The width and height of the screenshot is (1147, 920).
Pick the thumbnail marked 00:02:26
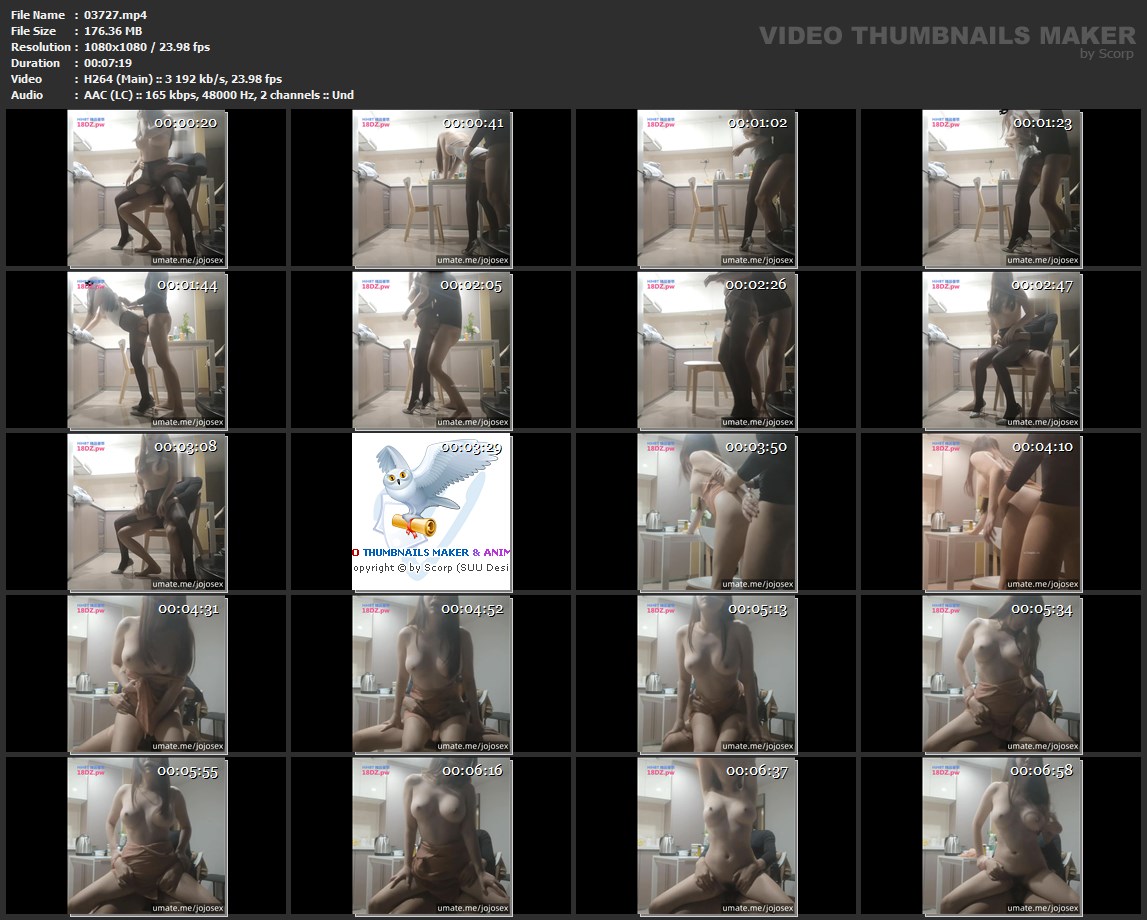click(717, 350)
